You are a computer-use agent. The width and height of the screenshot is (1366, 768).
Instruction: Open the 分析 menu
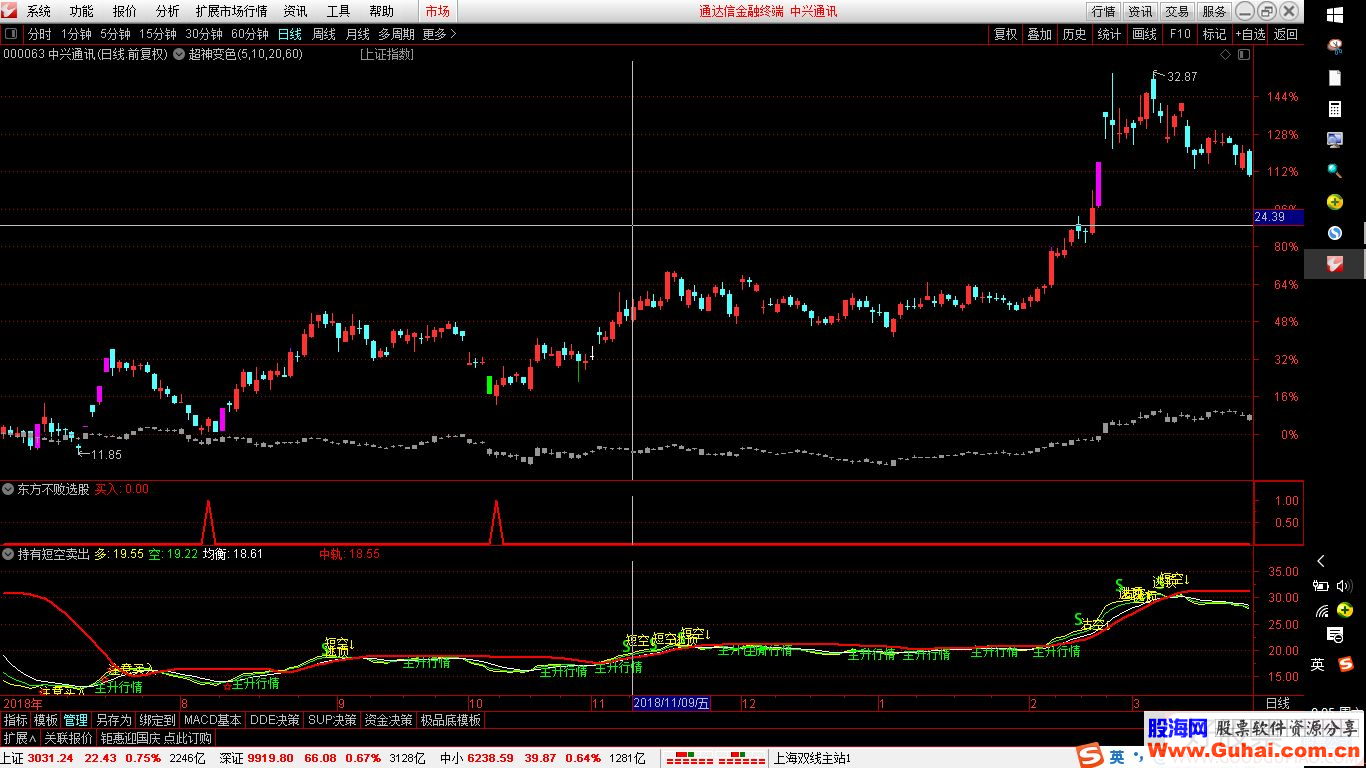tap(168, 11)
